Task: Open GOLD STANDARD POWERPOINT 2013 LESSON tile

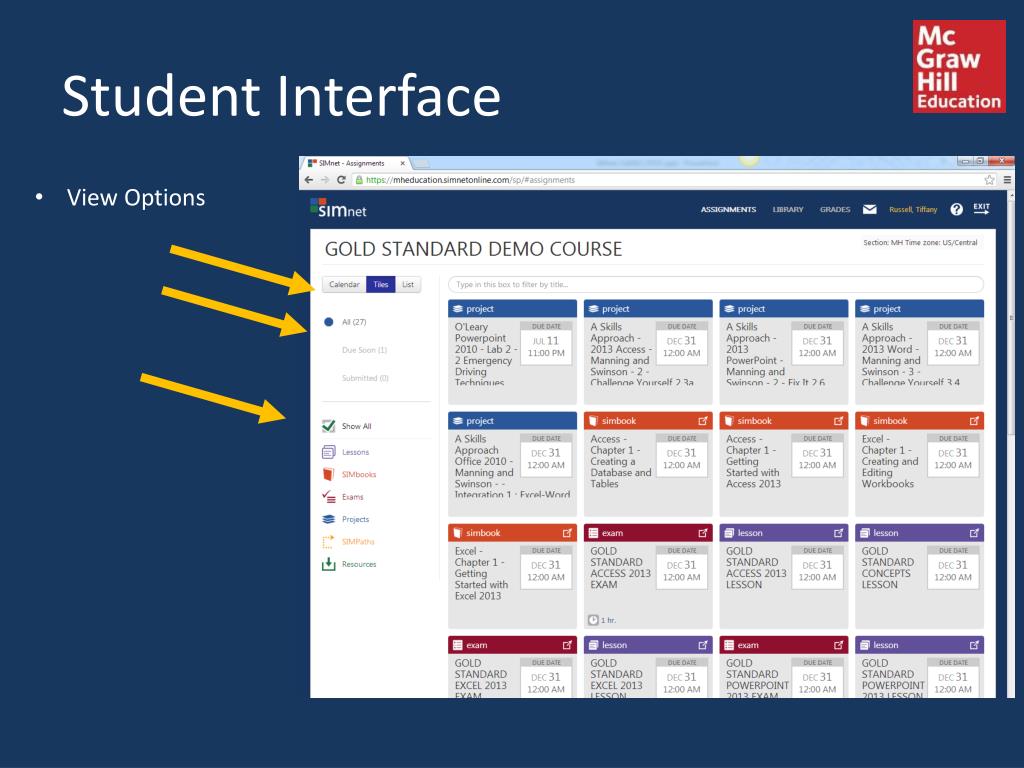Action: tap(920, 667)
